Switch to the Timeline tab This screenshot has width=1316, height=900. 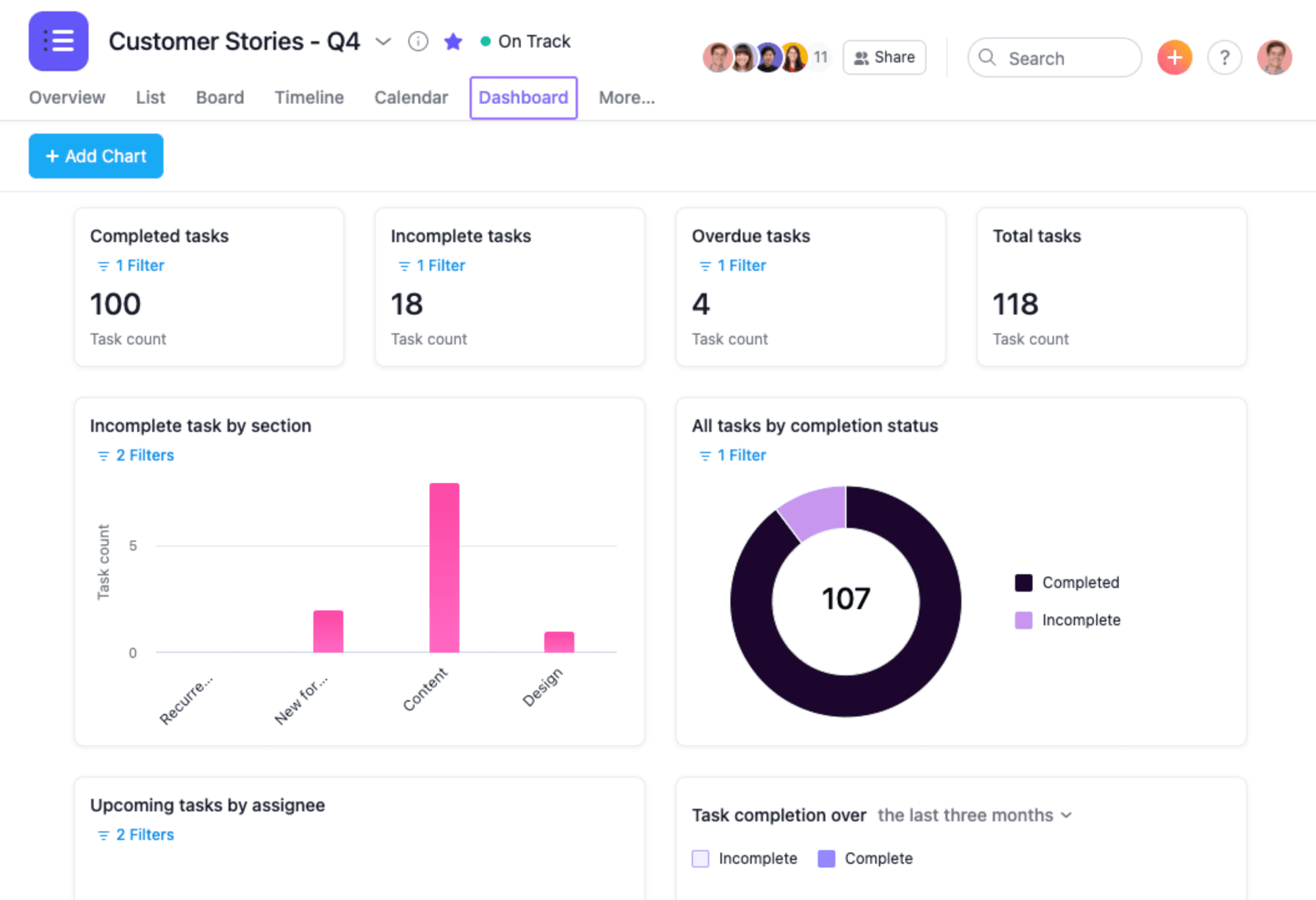pyautogui.click(x=309, y=97)
